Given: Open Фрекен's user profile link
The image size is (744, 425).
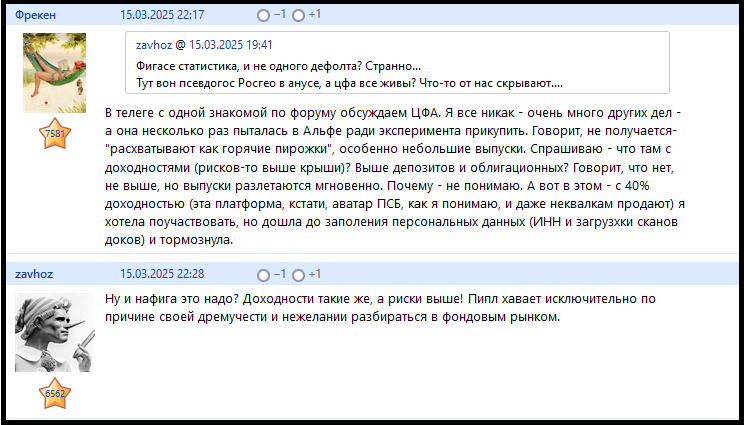Looking at the screenshot, I should point(35,15).
